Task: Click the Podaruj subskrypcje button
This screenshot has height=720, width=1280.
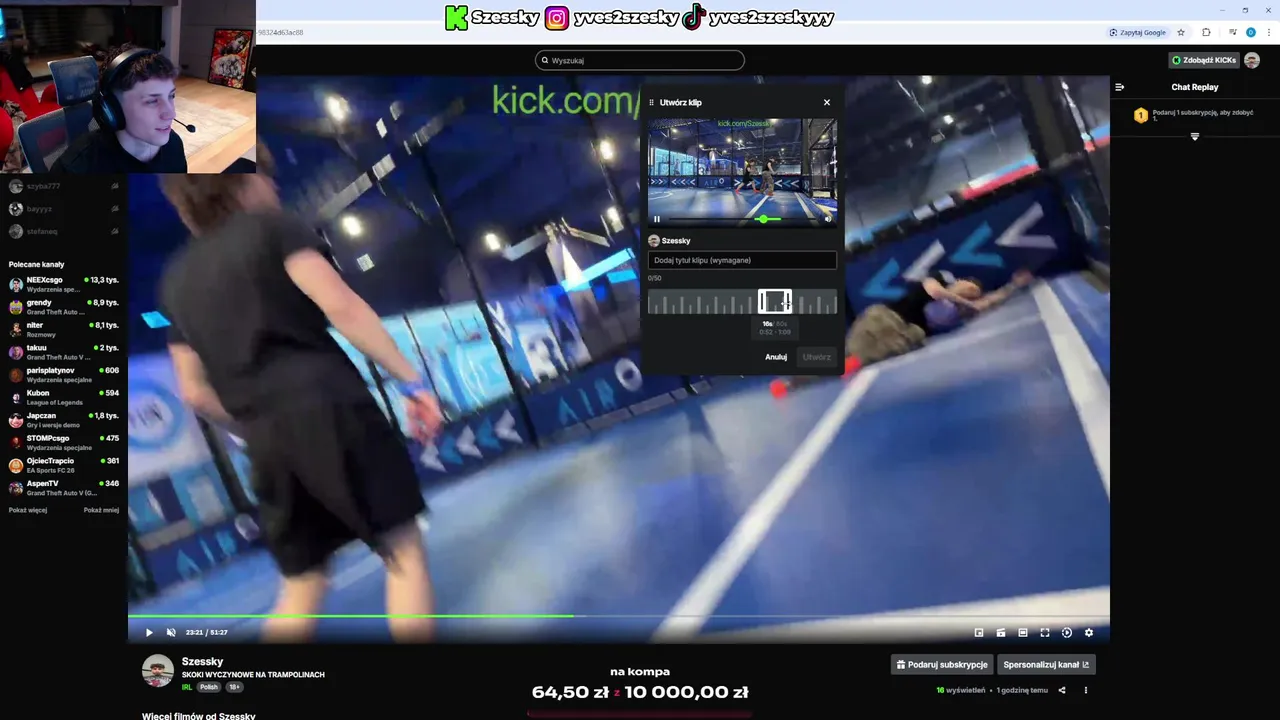Action: 941,664
